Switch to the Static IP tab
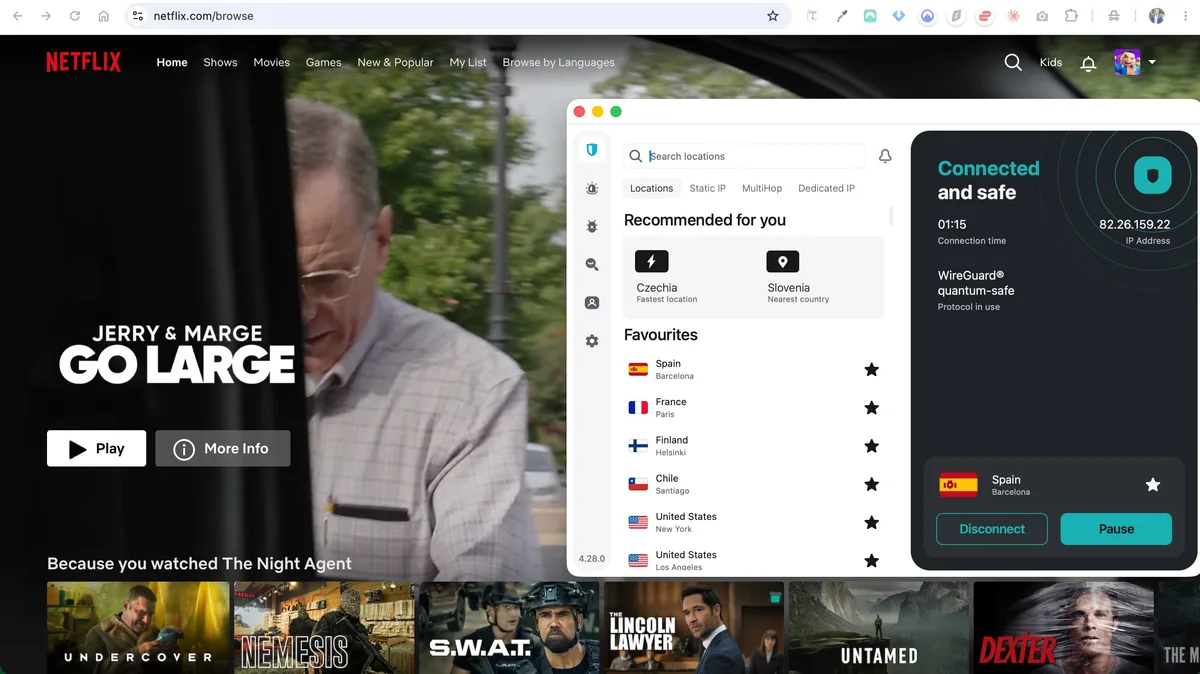 [707, 188]
